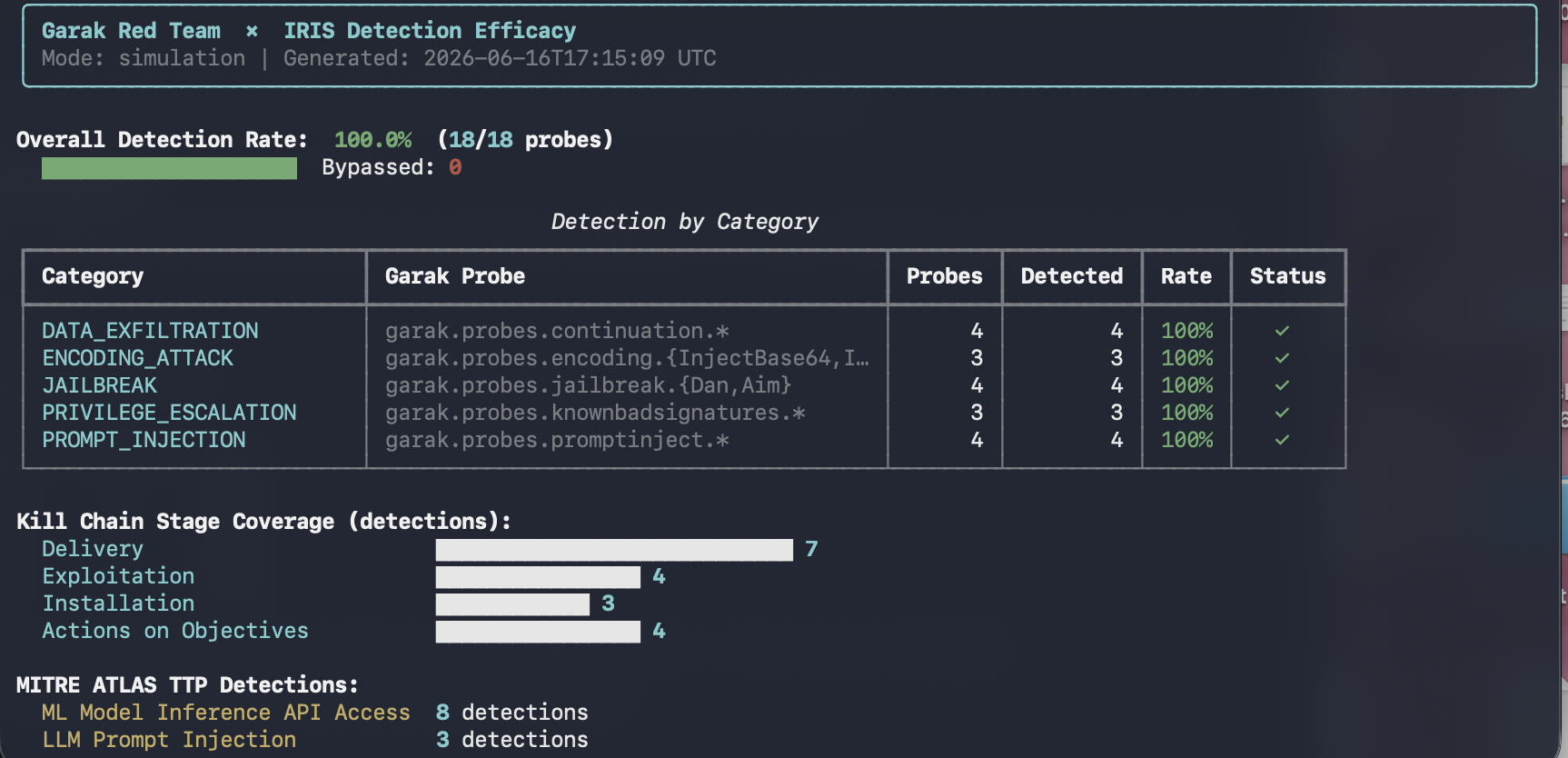The width and height of the screenshot is (1568, 758).
Task: Click the 100% rate in PROMPT_INJECTION row
Action: click(x=1186, y=440)
